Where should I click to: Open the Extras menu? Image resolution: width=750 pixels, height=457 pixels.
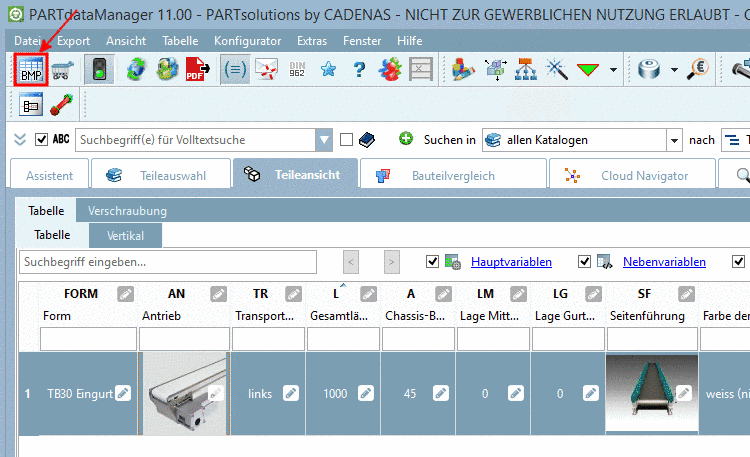point(312,41)
